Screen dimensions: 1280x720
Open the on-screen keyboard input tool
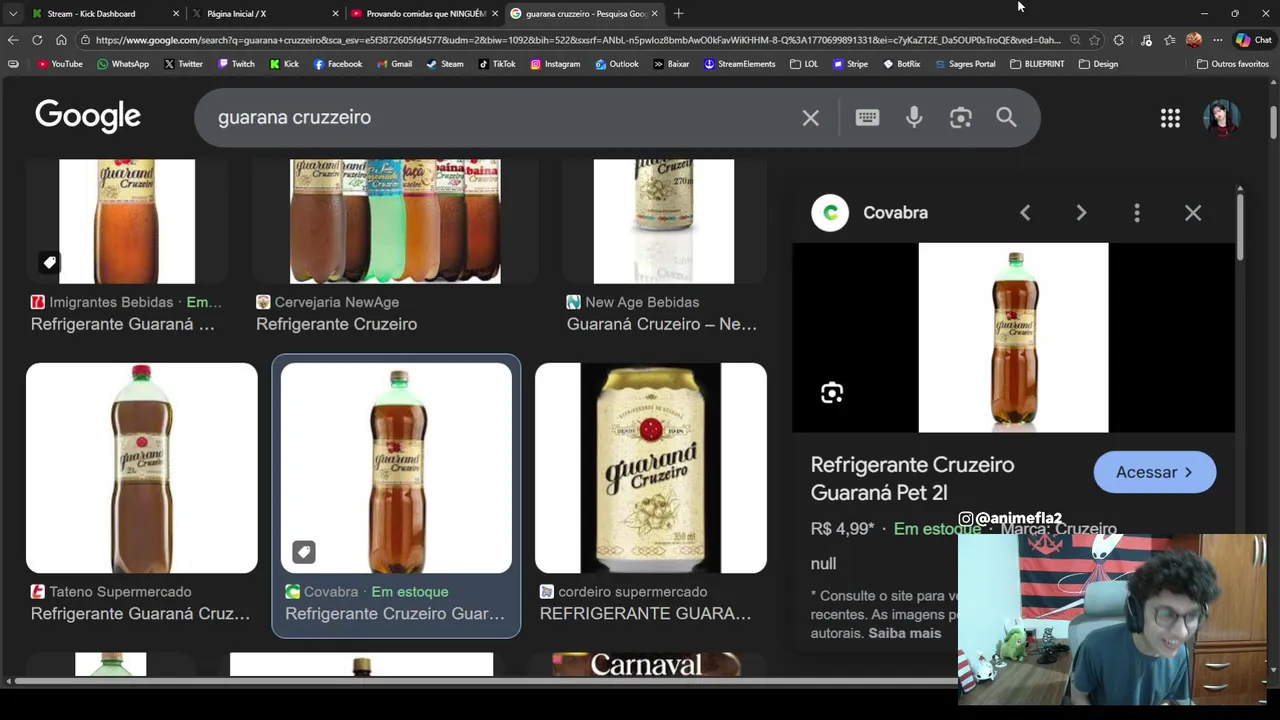point(867,118)
